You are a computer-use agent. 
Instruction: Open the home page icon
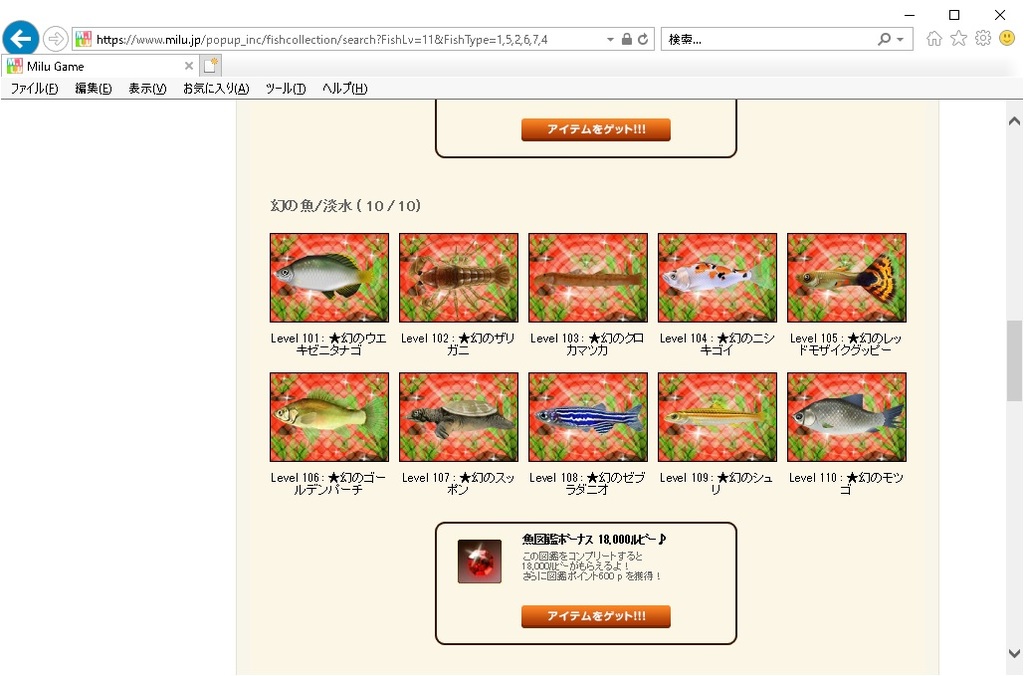click(935, 39)
